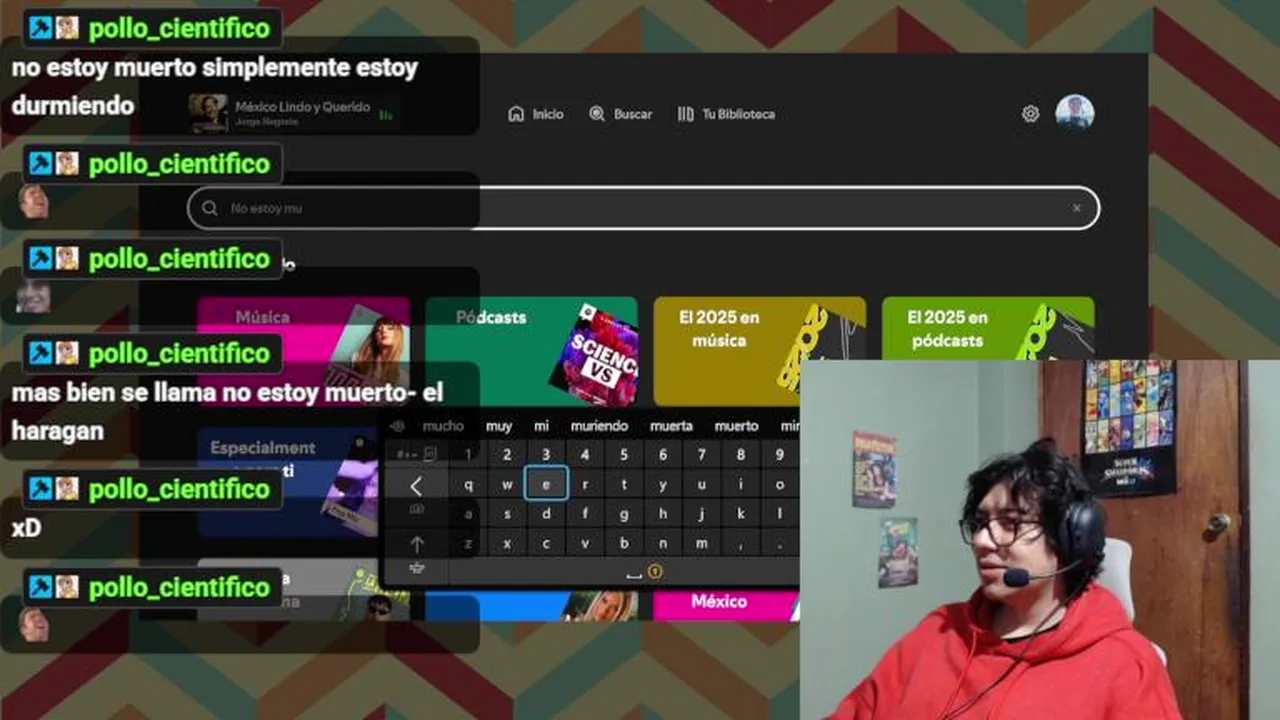Tap the 'c' key
This screenshot has width=1280, height=720.
click(x=546, y=544)
